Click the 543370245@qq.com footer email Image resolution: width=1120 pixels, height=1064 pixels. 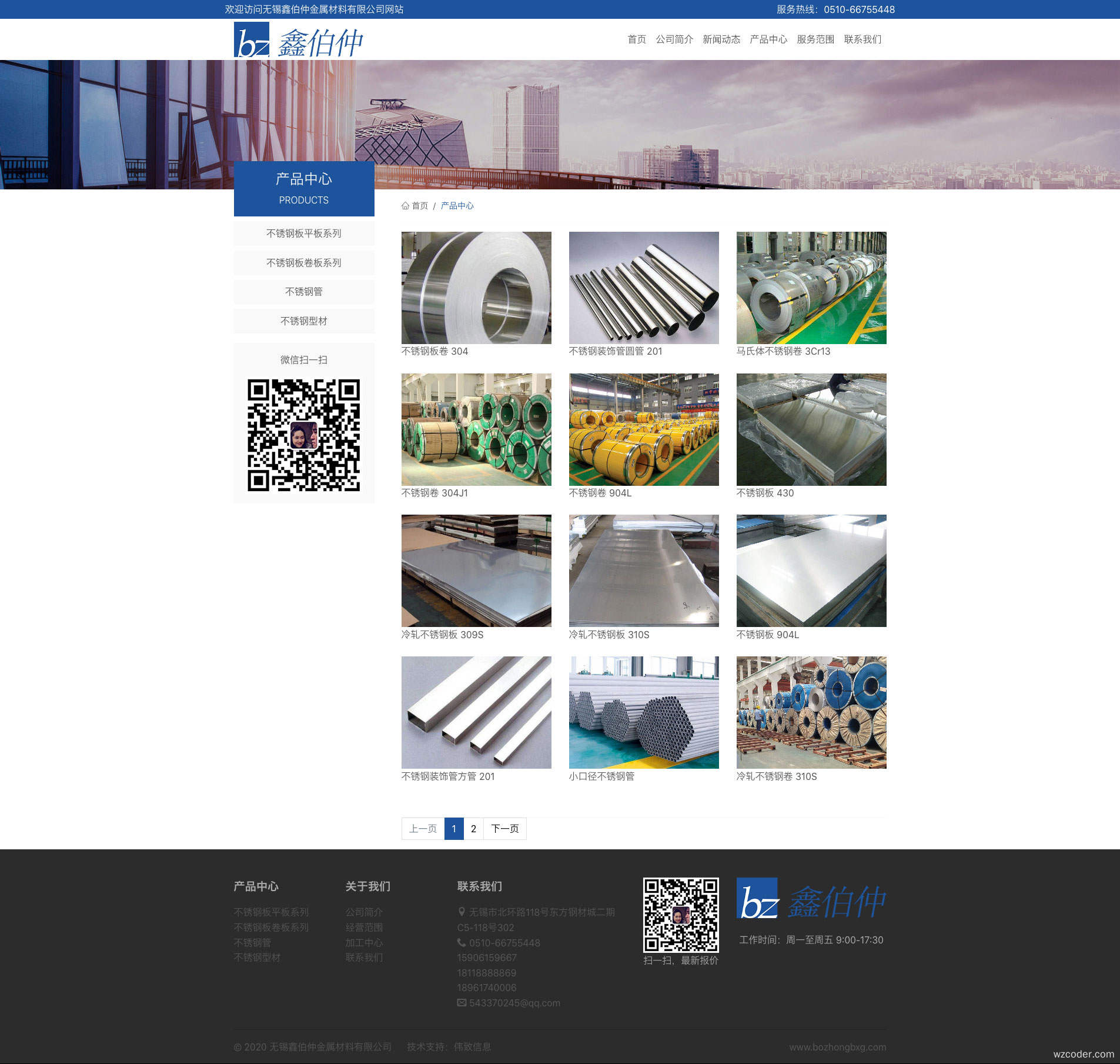tap(514, 1003)
